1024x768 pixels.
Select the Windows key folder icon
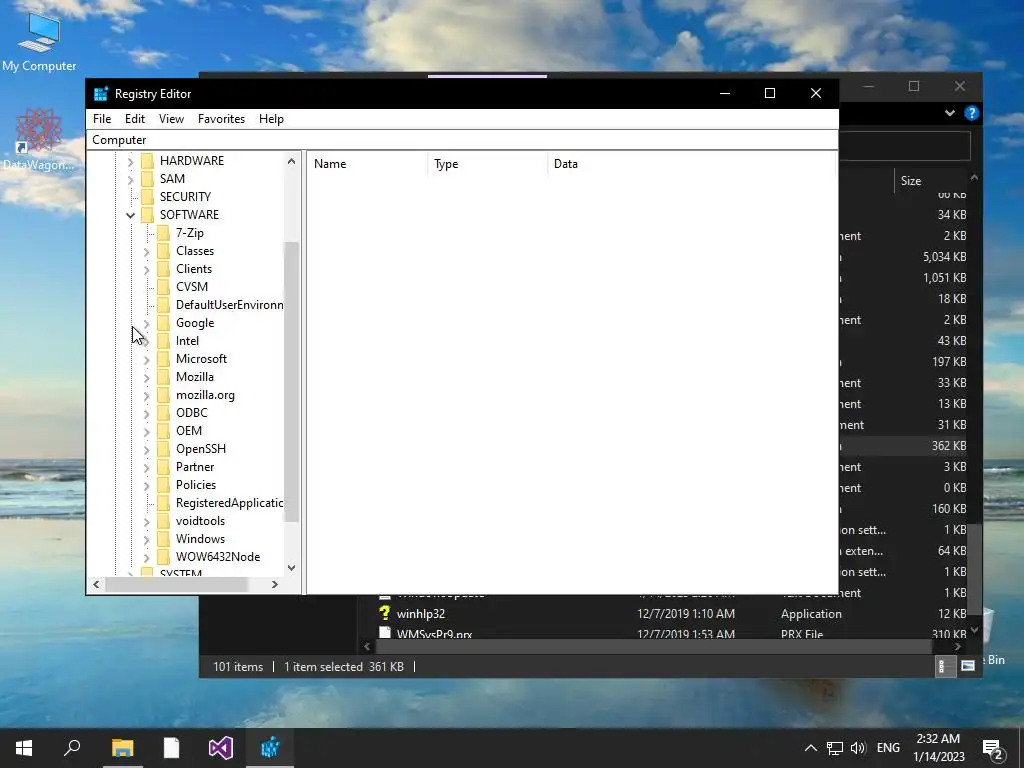(x=163, y=539)
